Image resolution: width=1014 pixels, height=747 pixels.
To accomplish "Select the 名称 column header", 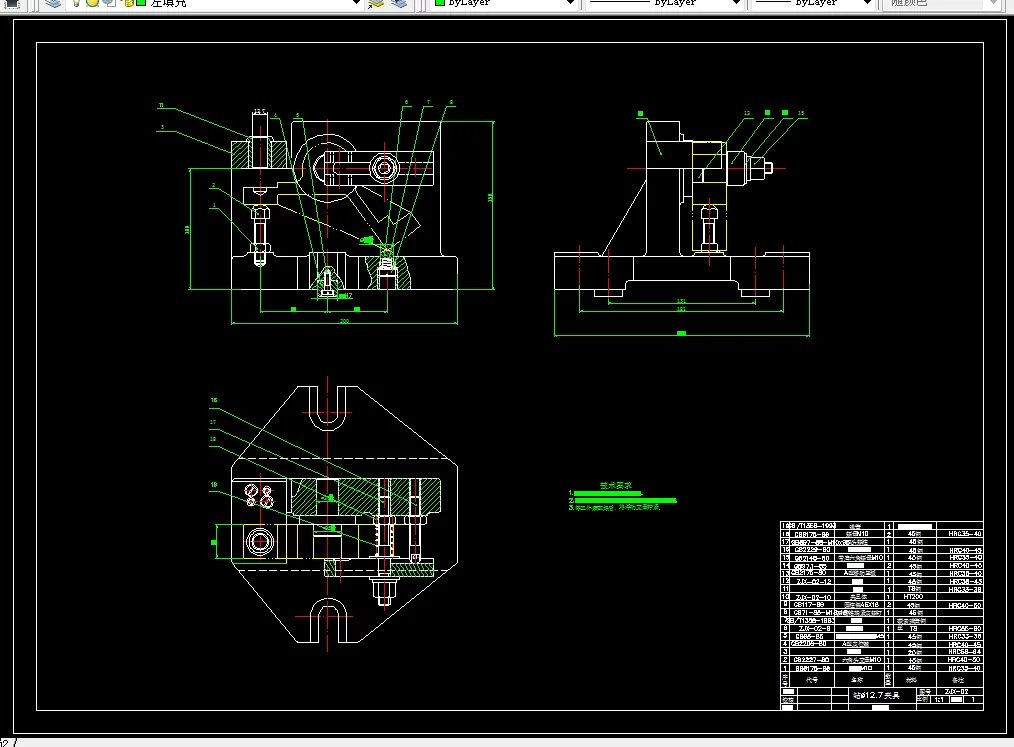I will [x=857, y=680].
